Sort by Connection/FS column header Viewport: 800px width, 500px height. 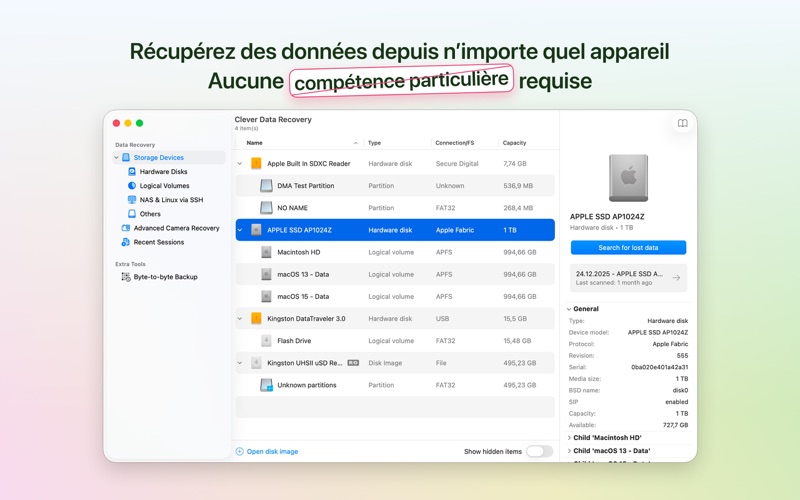455,143
